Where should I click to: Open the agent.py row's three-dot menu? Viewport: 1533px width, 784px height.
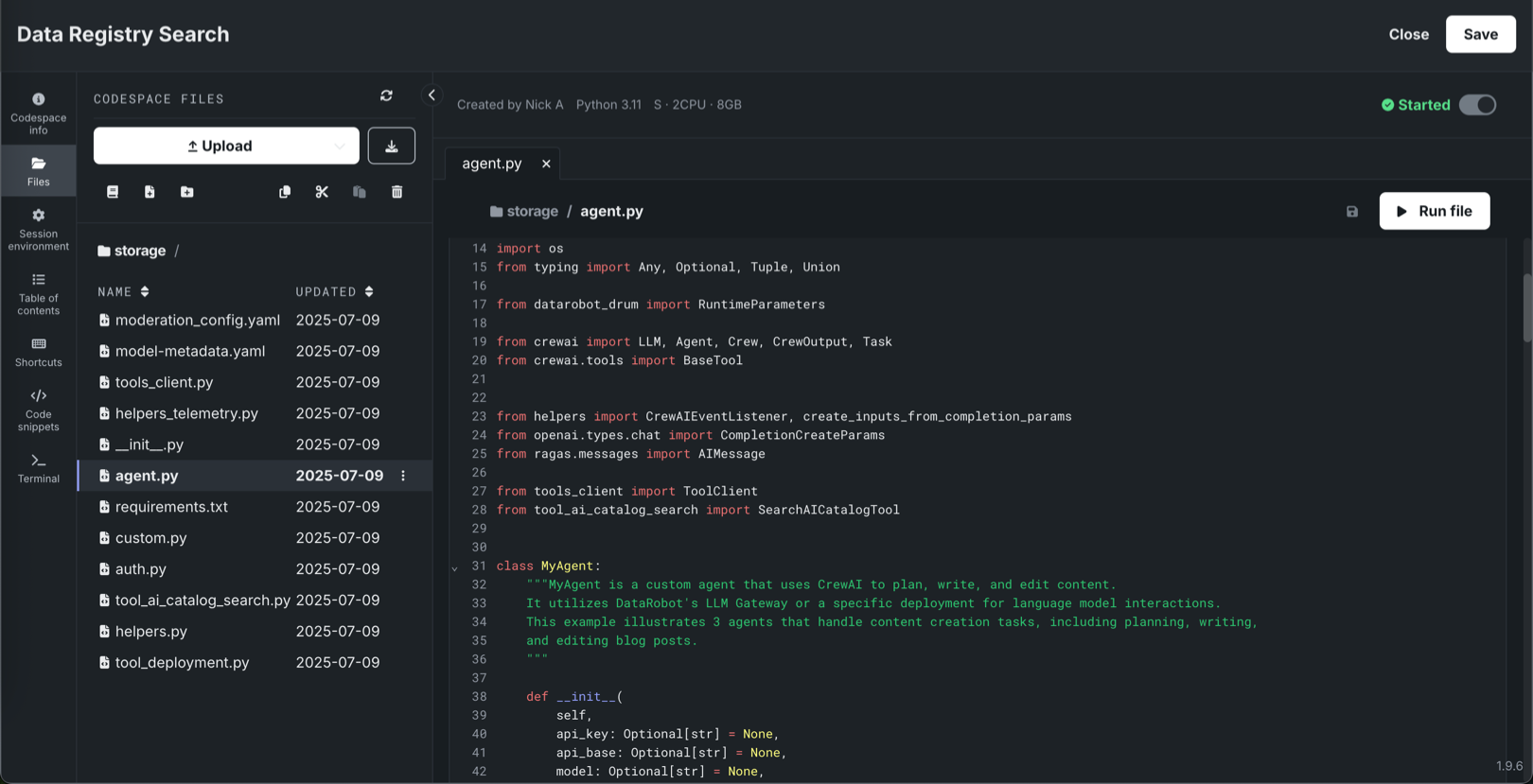pos(403,476)
